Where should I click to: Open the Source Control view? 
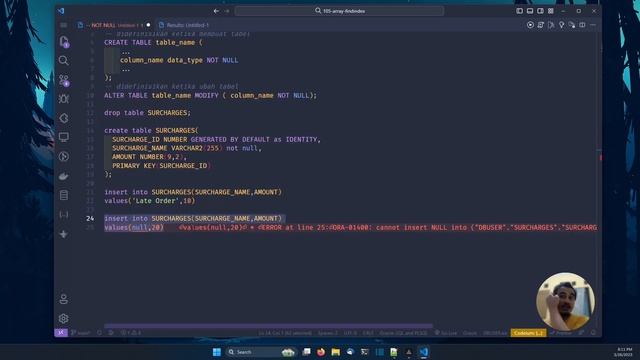[x=64, y=80]
